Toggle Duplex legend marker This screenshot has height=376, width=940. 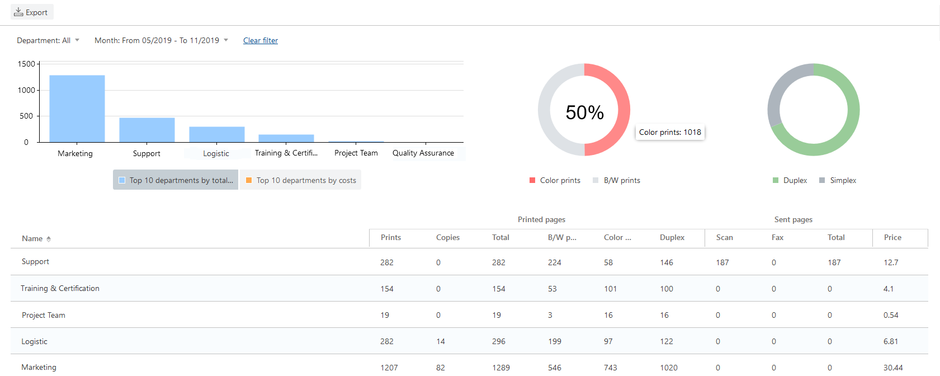click(776, 181)
